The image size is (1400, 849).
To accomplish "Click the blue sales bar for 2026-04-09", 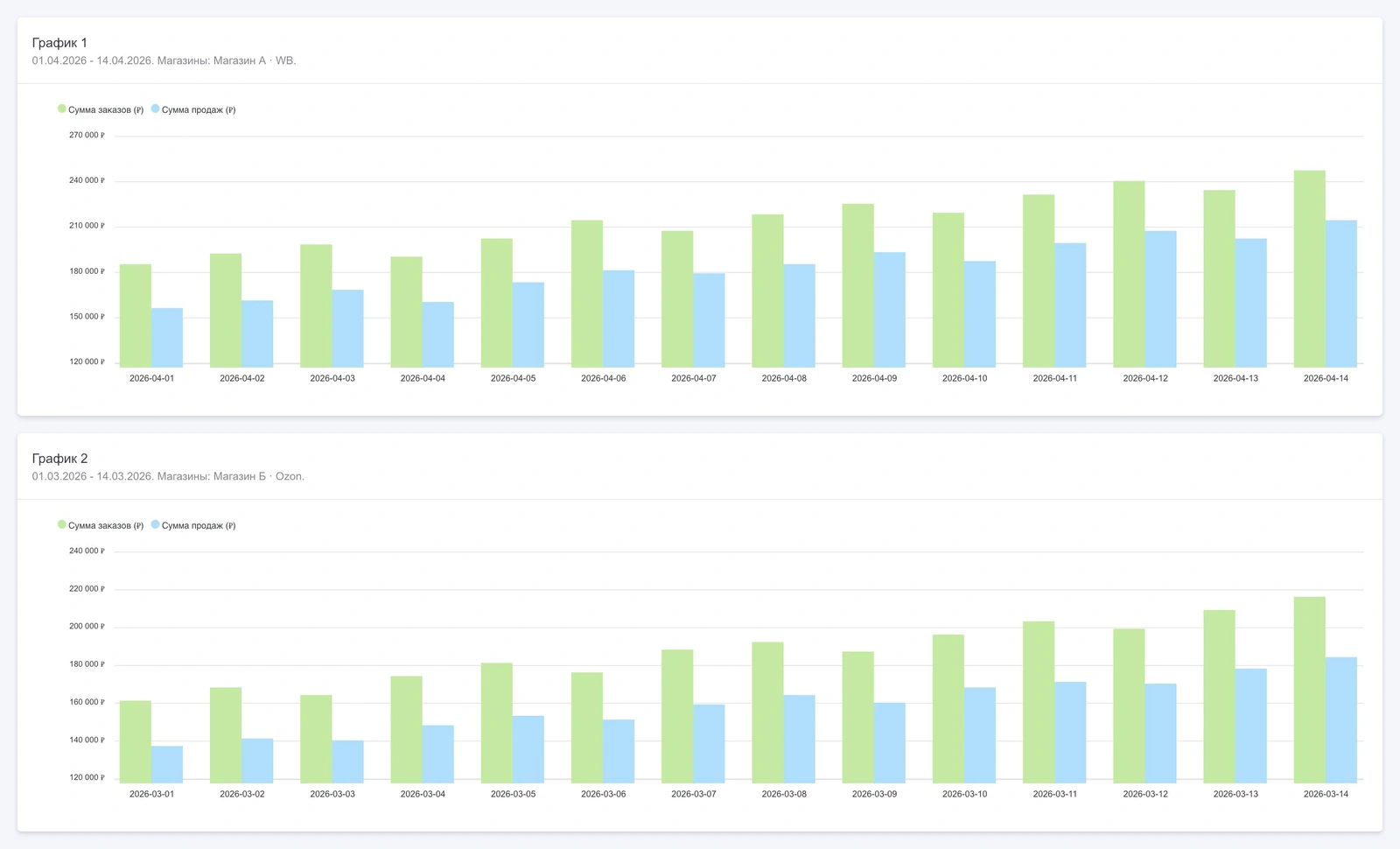I will coord(890,310).
